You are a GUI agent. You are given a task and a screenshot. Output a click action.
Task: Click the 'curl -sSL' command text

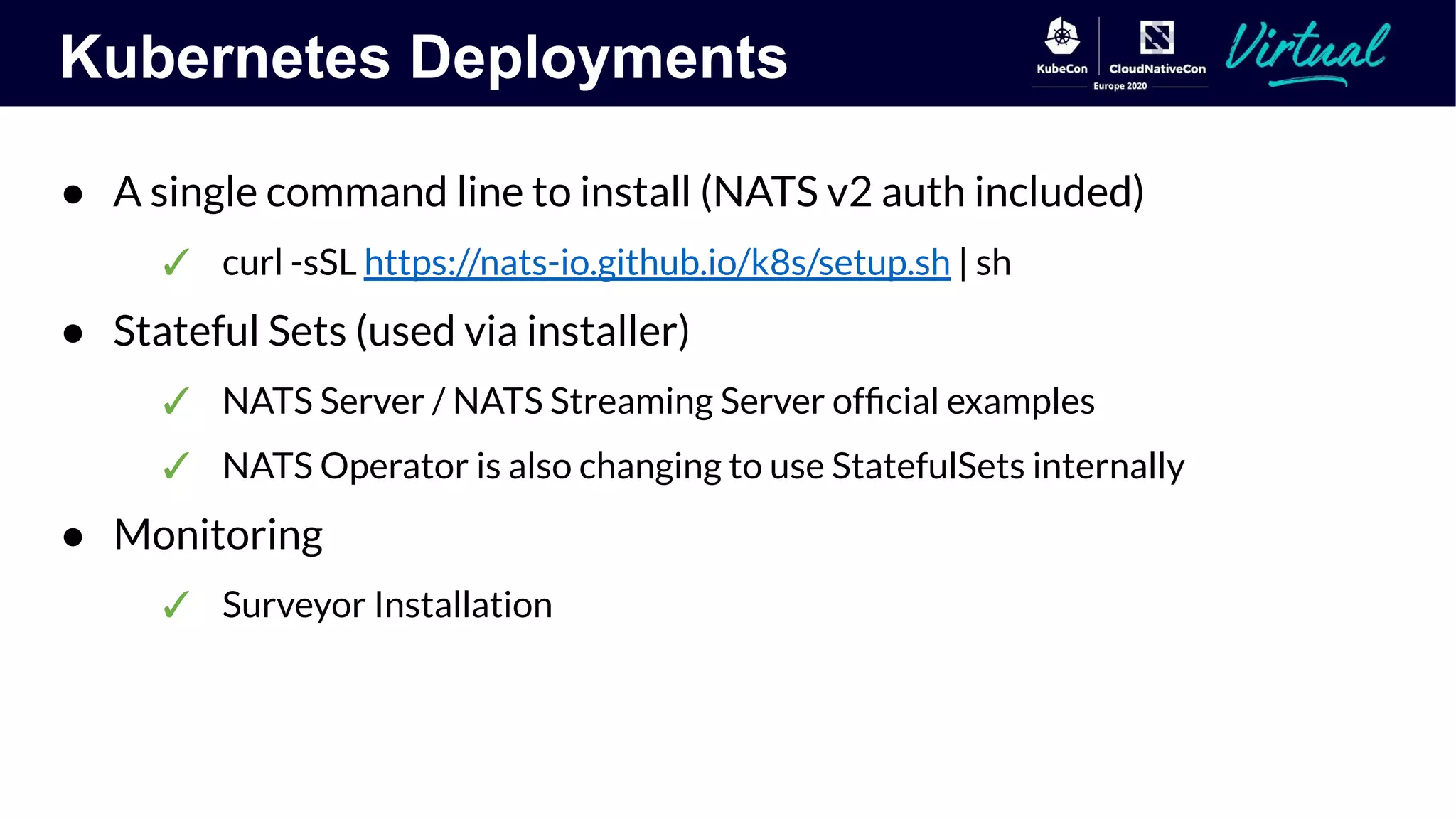[x=289, y=263]
